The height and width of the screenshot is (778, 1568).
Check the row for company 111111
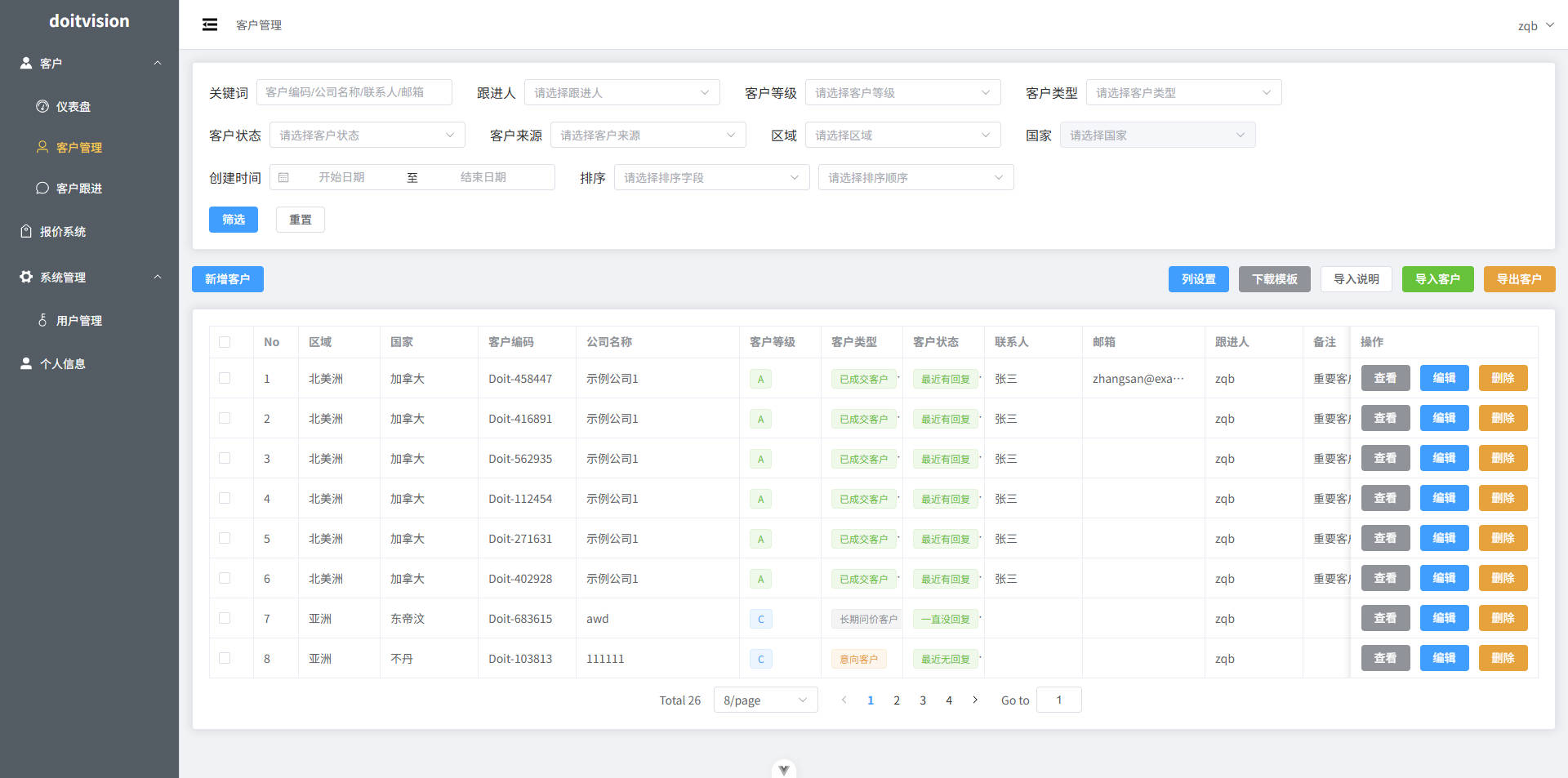[x=225, y=658]
